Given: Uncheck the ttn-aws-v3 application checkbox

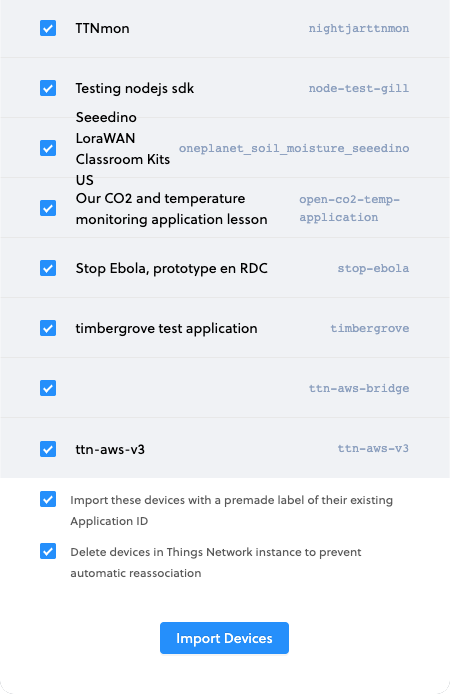Looking at the screenshot, I should click(48, 449).
